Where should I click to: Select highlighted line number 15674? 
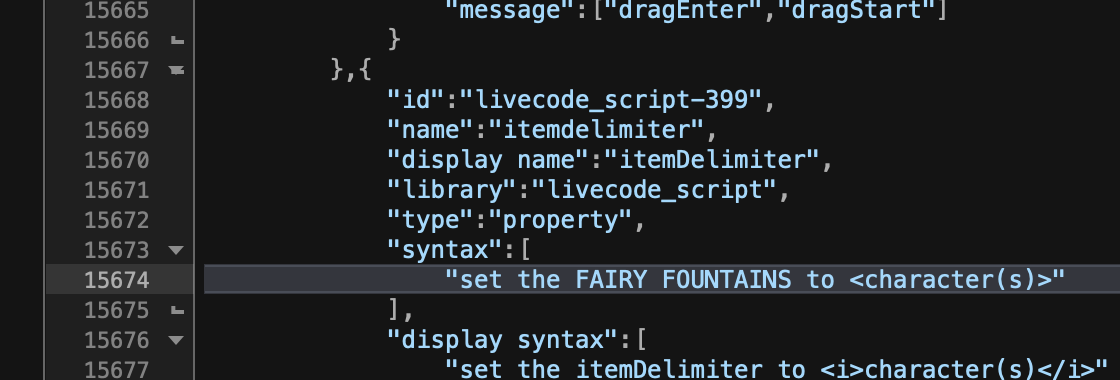tap(116, 280)
